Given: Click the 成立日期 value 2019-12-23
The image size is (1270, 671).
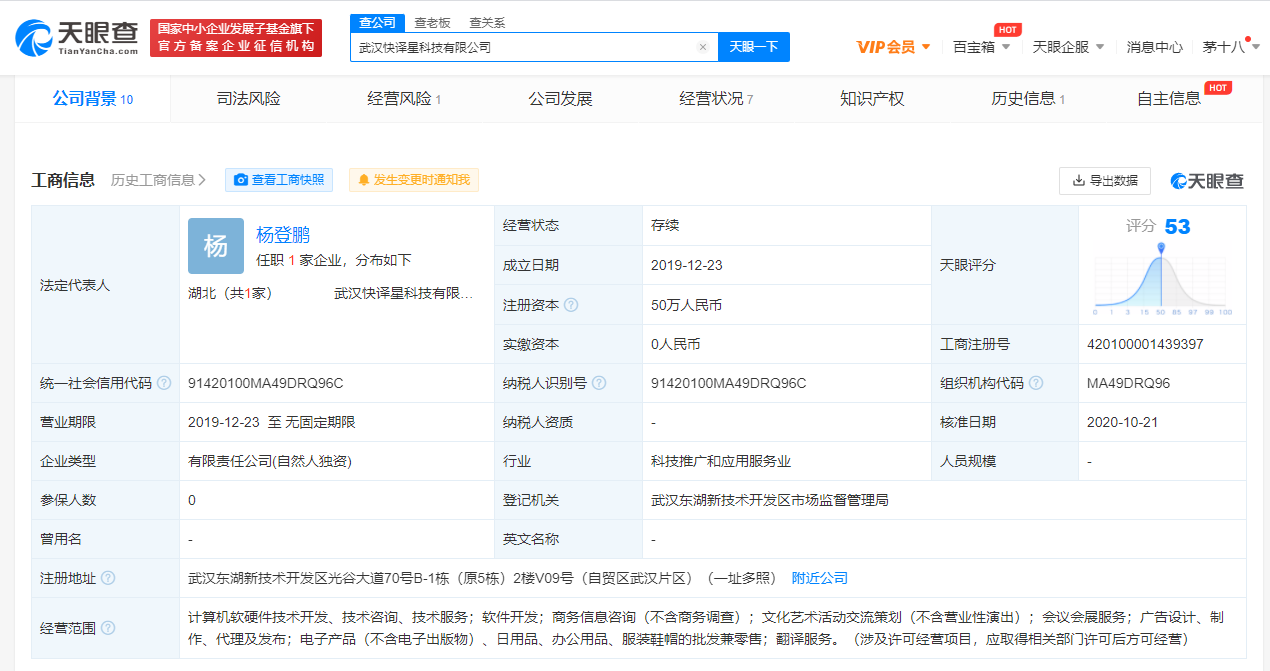Looking at the screenshot, I should tap(687, 265).
